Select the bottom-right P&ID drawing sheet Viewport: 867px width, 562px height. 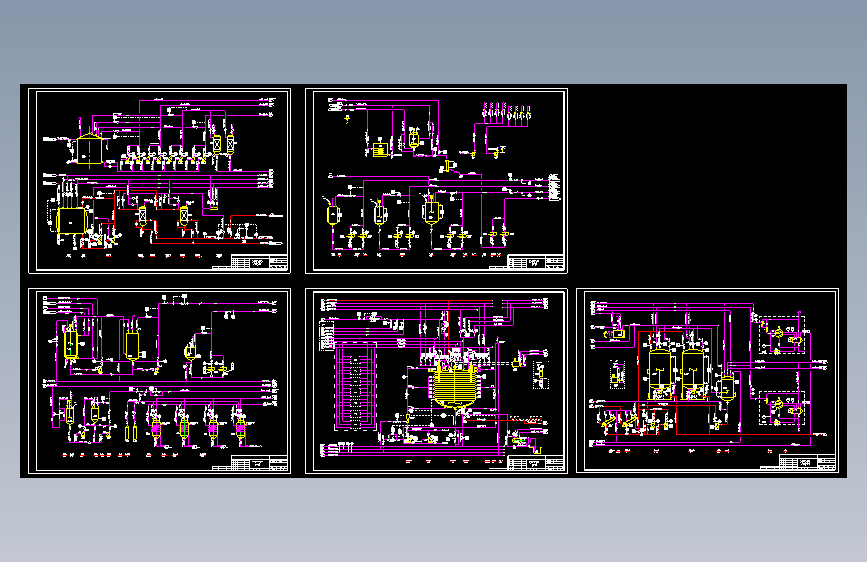click(x=707, y=381)
